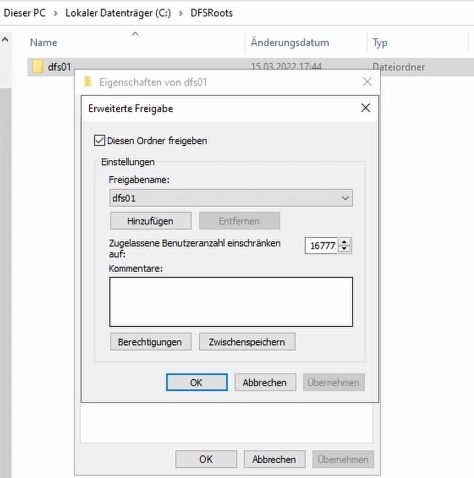Click OK in the properties window
Screen dimensions: 474x478
(206, 459)
